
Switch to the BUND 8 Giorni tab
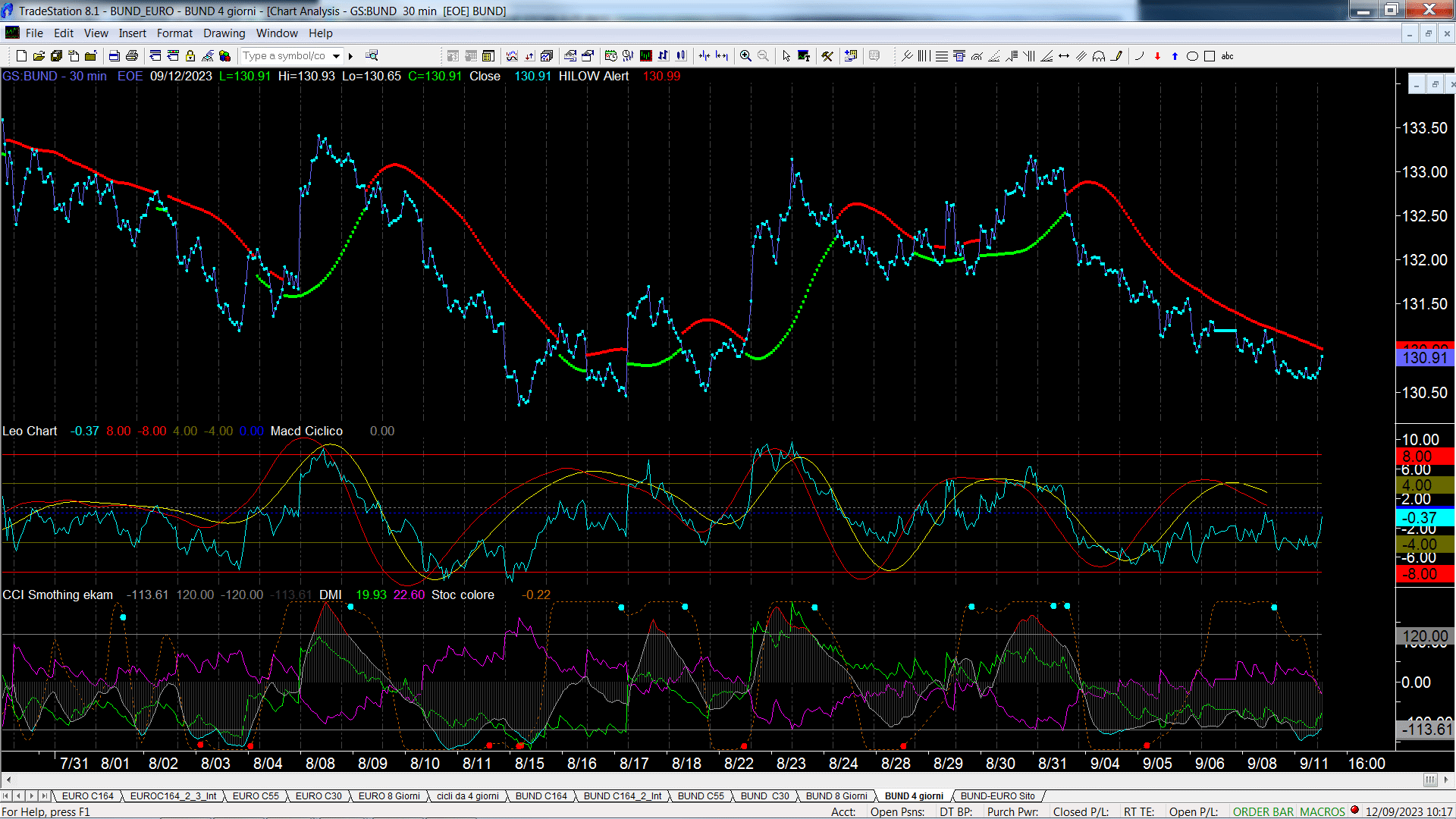836,795
